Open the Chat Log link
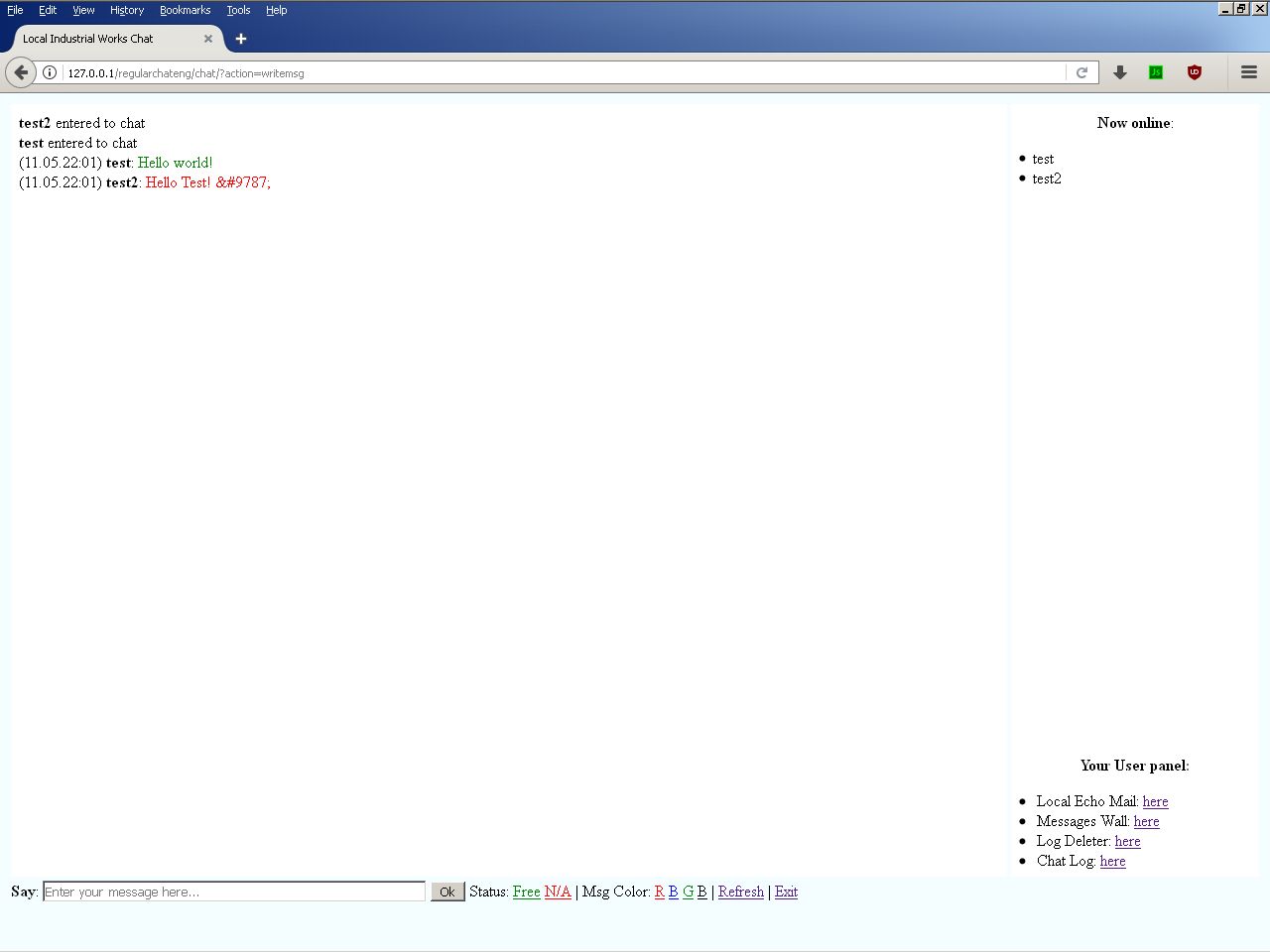 [1112, 861]
